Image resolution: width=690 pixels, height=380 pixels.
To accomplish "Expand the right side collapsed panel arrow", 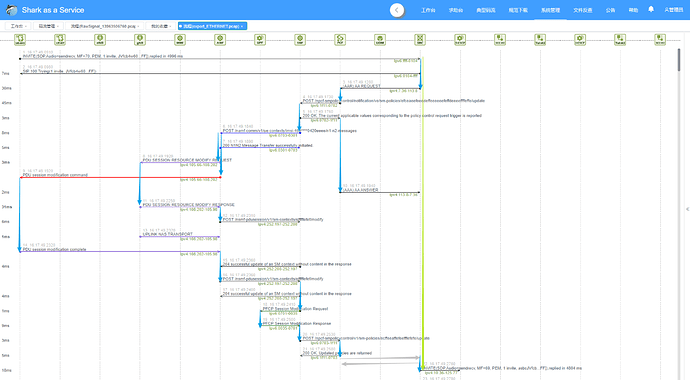I will point(687,209).
